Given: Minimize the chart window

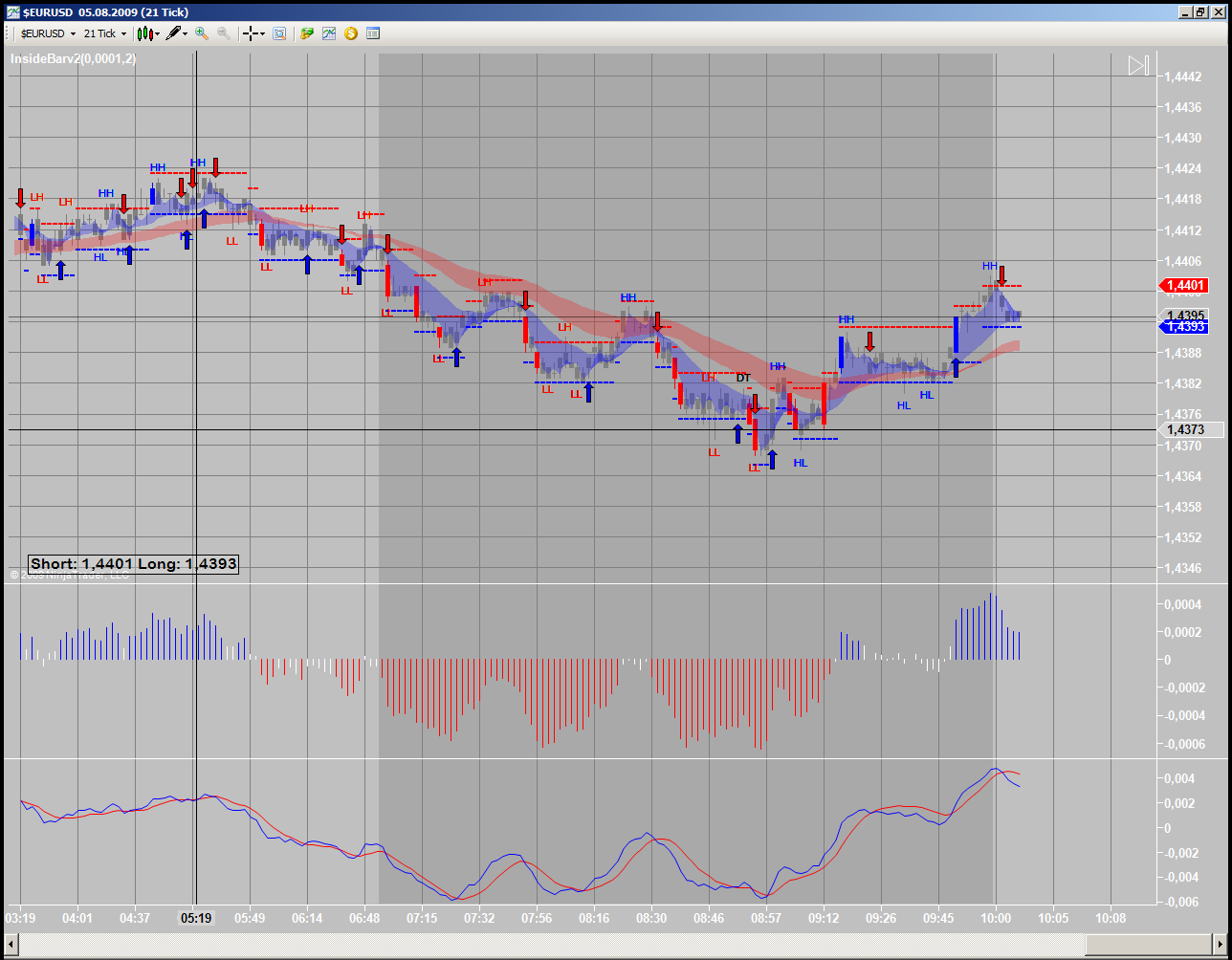Looking at the screenshot, I should pos(1185,12).
